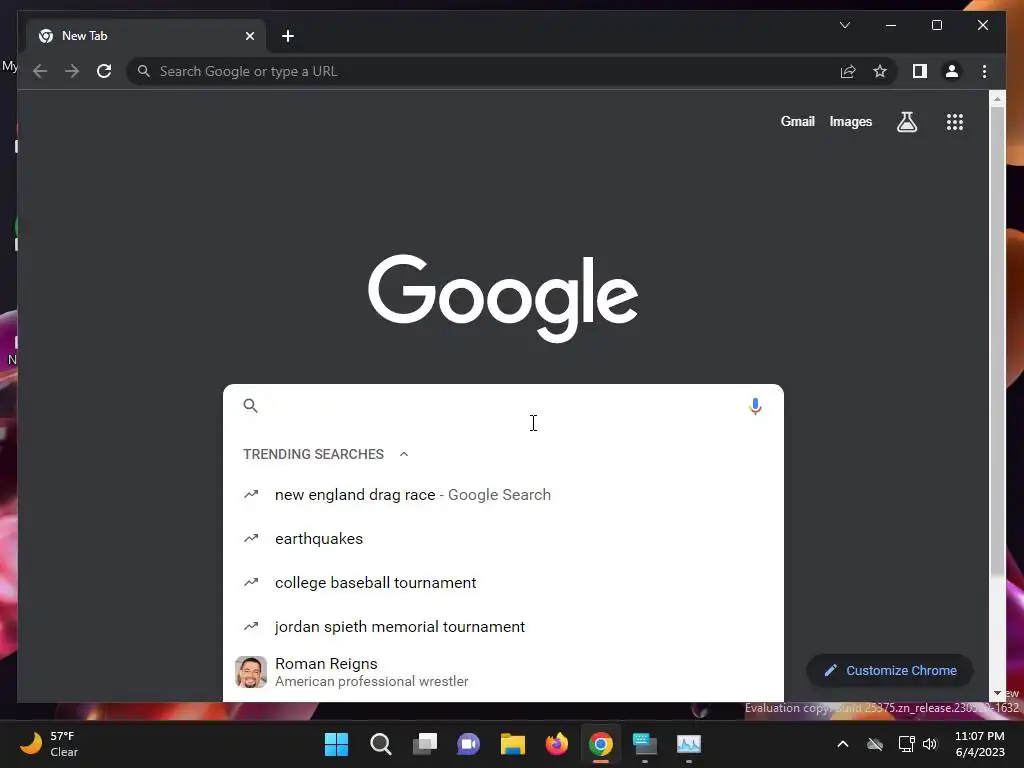Open the Chrome profile menu
Image resolution: width=1024 pixels, height=768 pixels.
point(952,71)
